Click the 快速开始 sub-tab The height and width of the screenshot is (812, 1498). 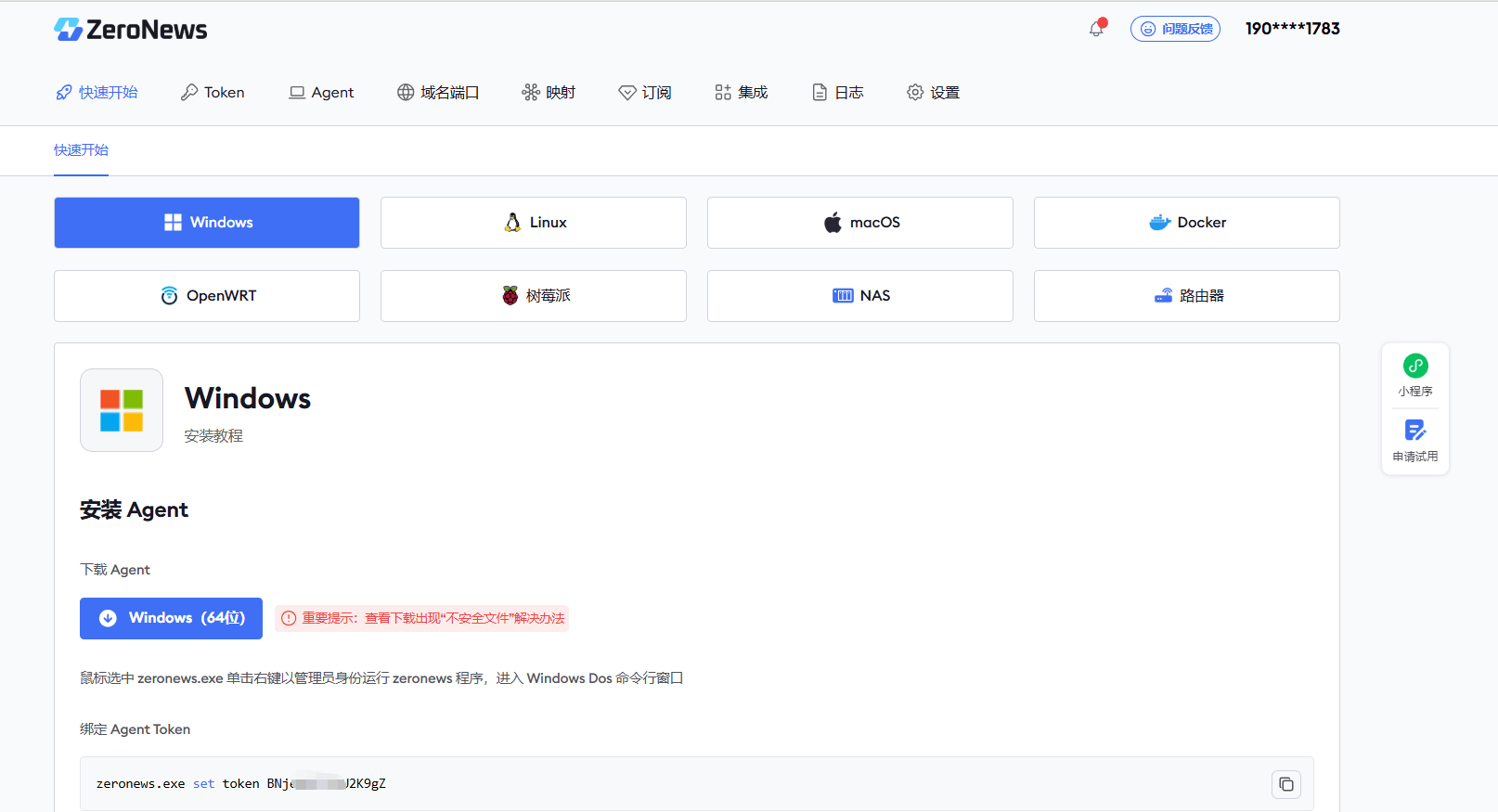click(81, 150)
